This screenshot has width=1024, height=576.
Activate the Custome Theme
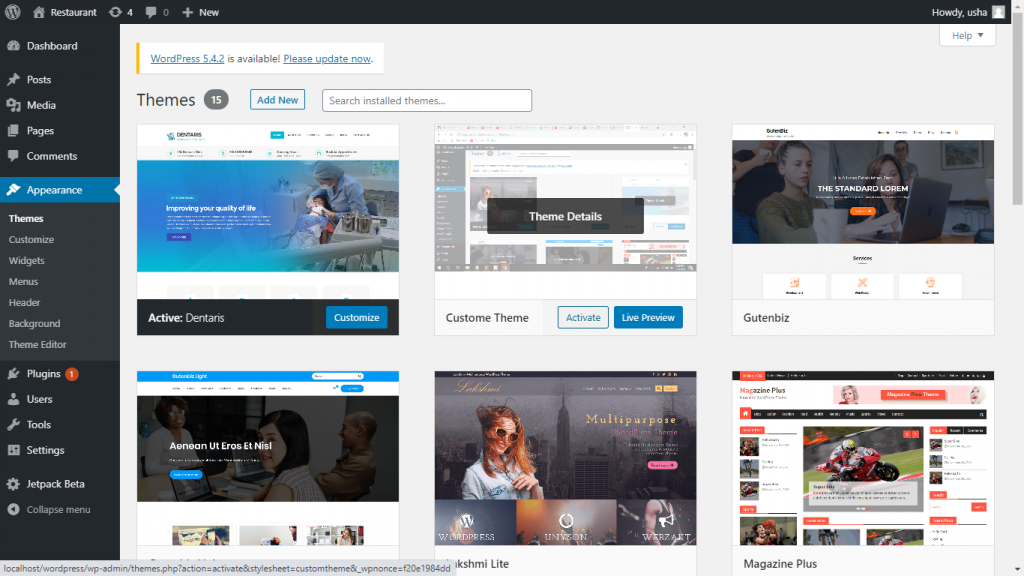pos(583,318)
